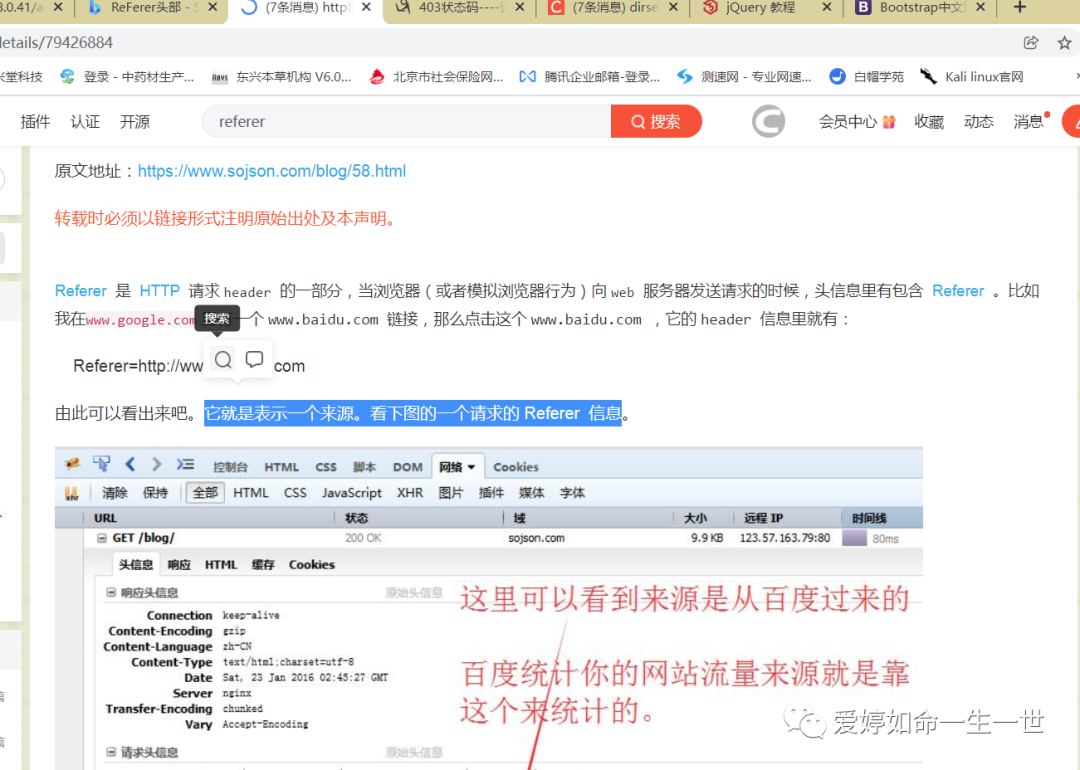Open 会员中心 member center

click(856, 122)
